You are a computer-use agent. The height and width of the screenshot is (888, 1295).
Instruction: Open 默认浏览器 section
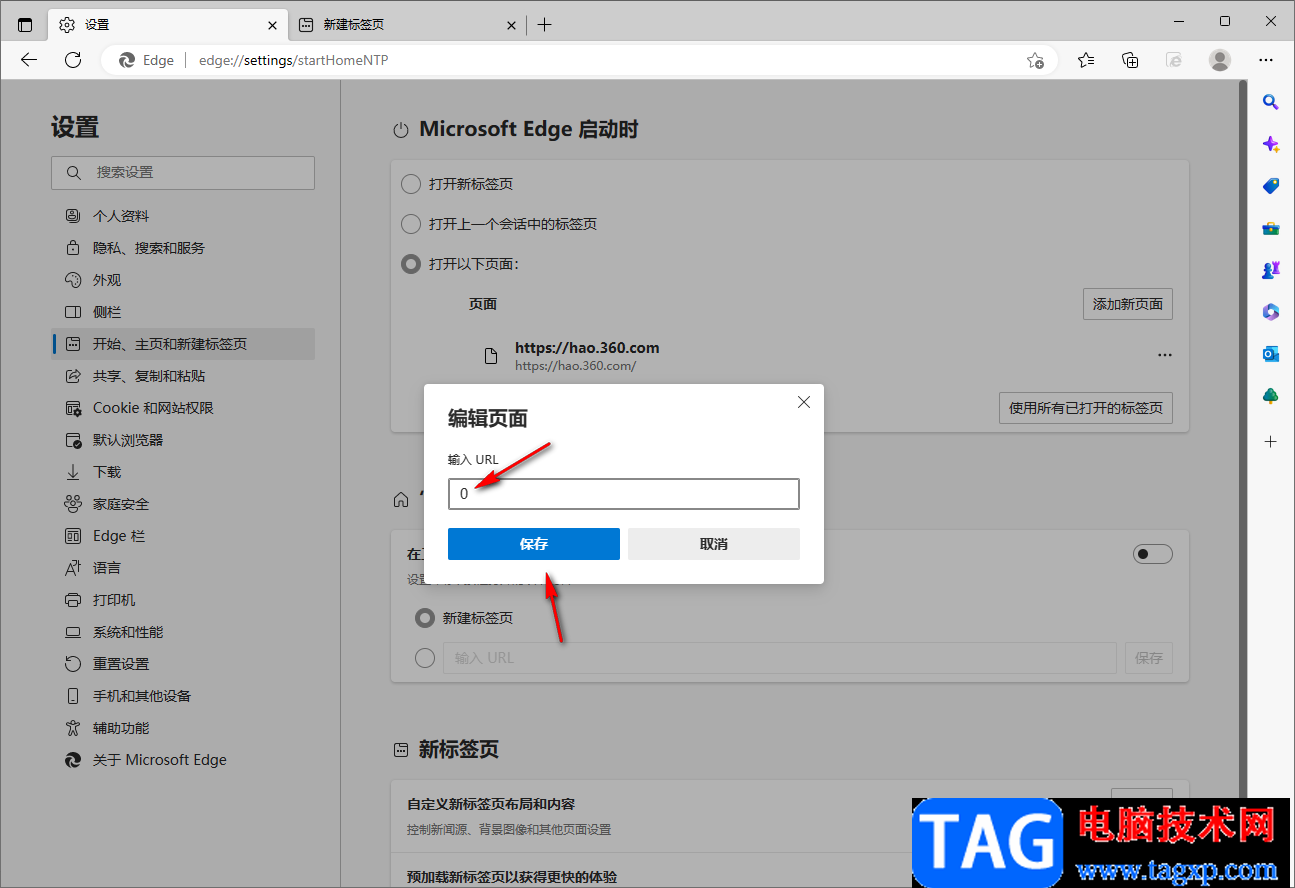click(x=183, y=440)
